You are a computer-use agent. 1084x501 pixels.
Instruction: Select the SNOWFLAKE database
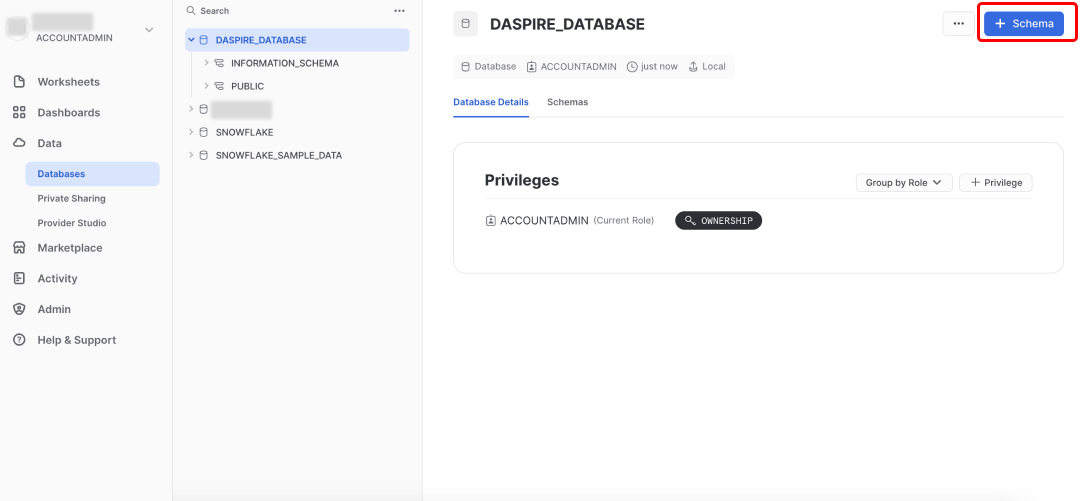point(244,132)
